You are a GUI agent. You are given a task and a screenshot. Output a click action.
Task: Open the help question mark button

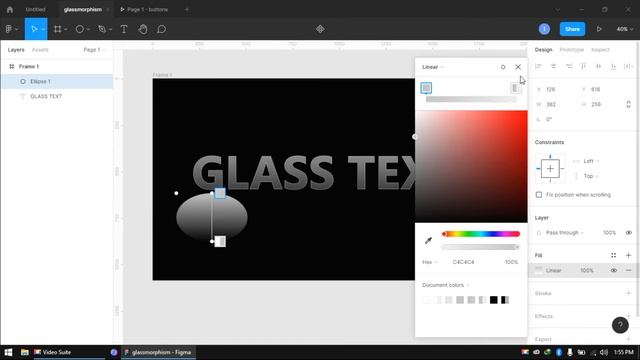tap(620, 325)
